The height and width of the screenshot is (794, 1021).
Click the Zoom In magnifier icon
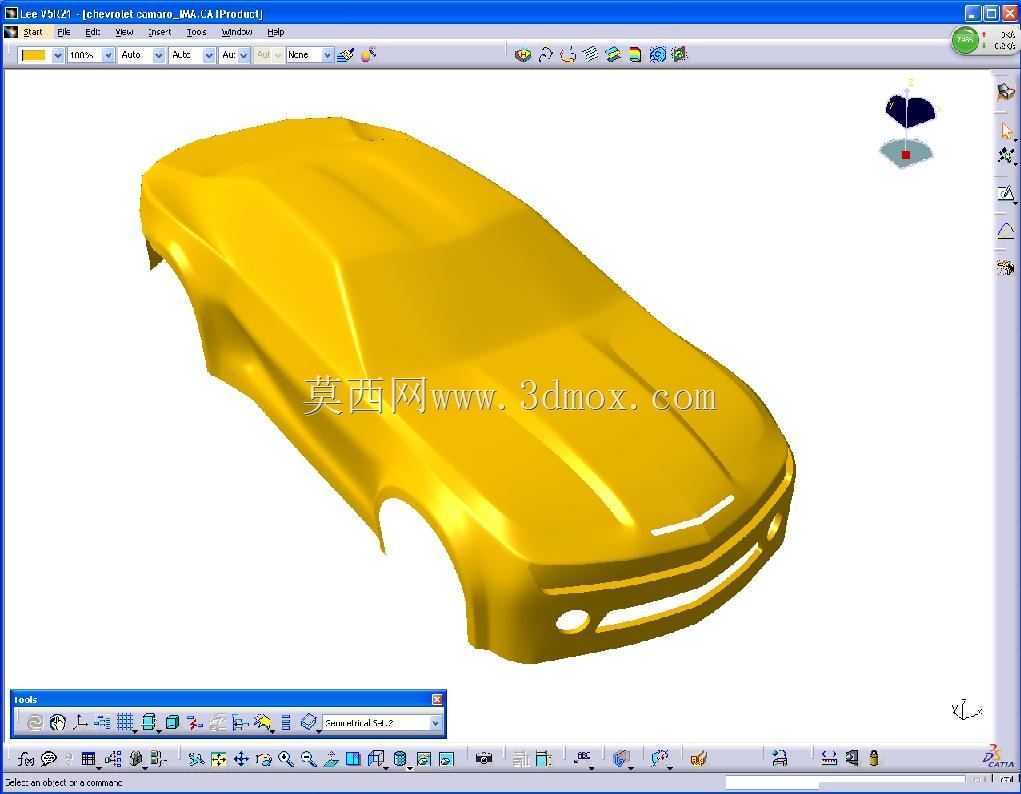pos(286,759)
